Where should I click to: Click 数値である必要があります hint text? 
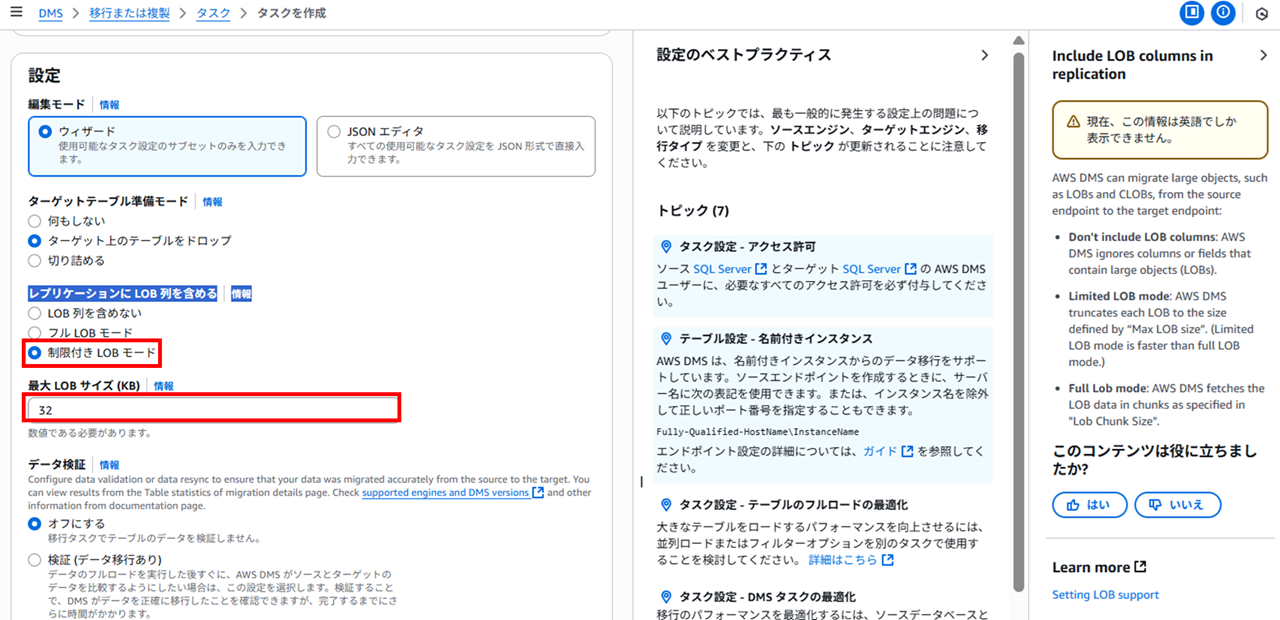pyautogui.click(x=90, y=433)
